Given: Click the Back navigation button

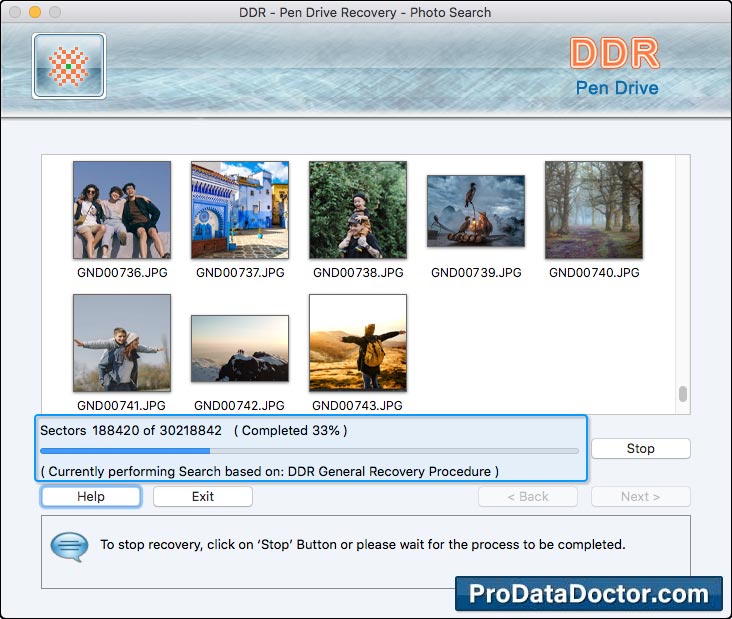Looking at the screenshot, I should coord(528,497).
